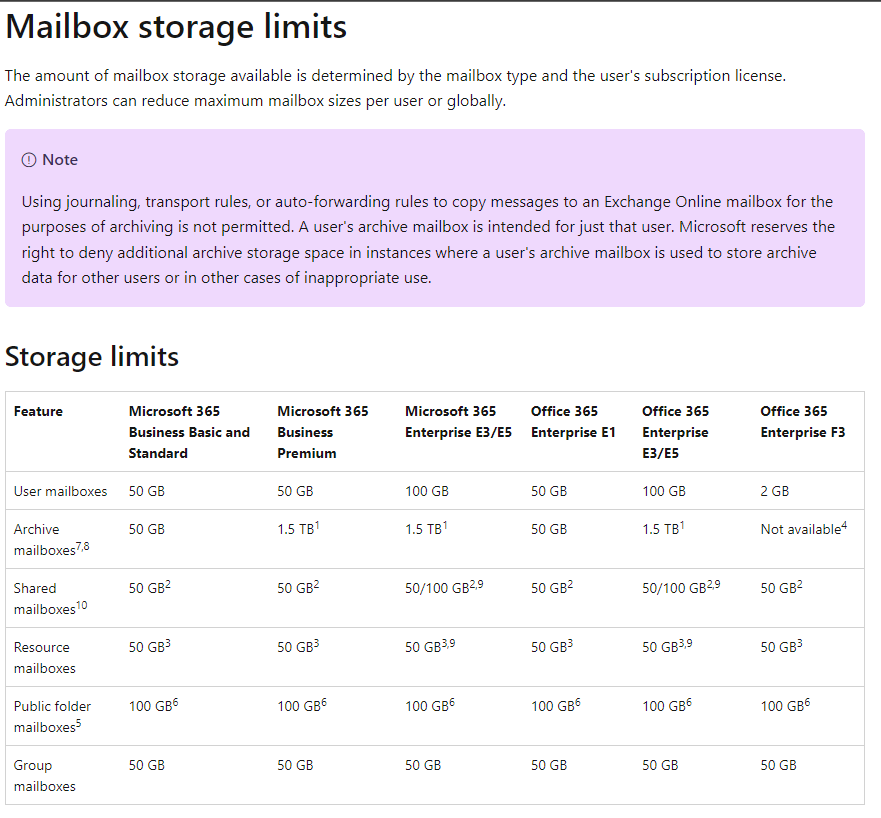Click the Storage limits section heading

click(92, 356)
